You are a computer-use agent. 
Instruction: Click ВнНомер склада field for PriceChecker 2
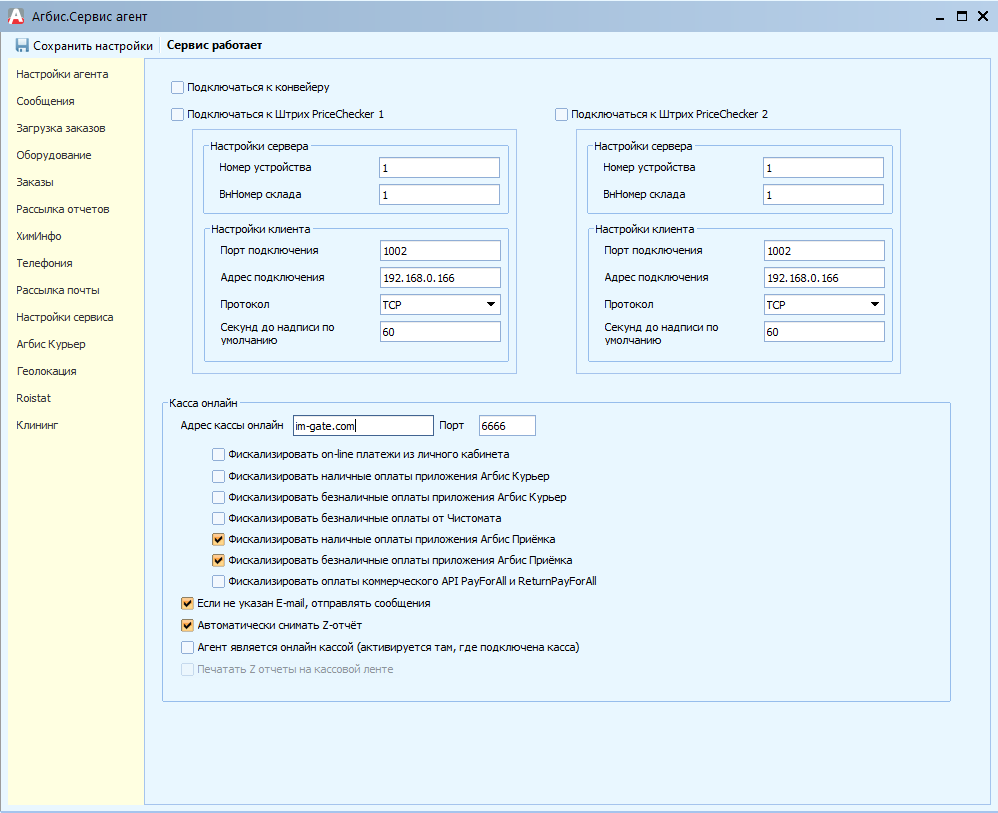[823, 195]
